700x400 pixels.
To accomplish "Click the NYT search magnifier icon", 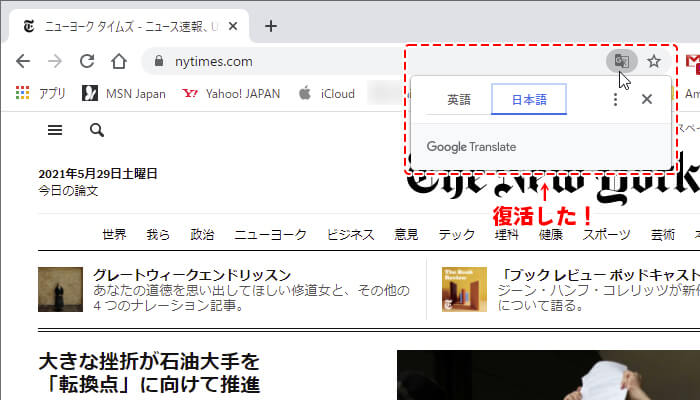I will 97,130.
